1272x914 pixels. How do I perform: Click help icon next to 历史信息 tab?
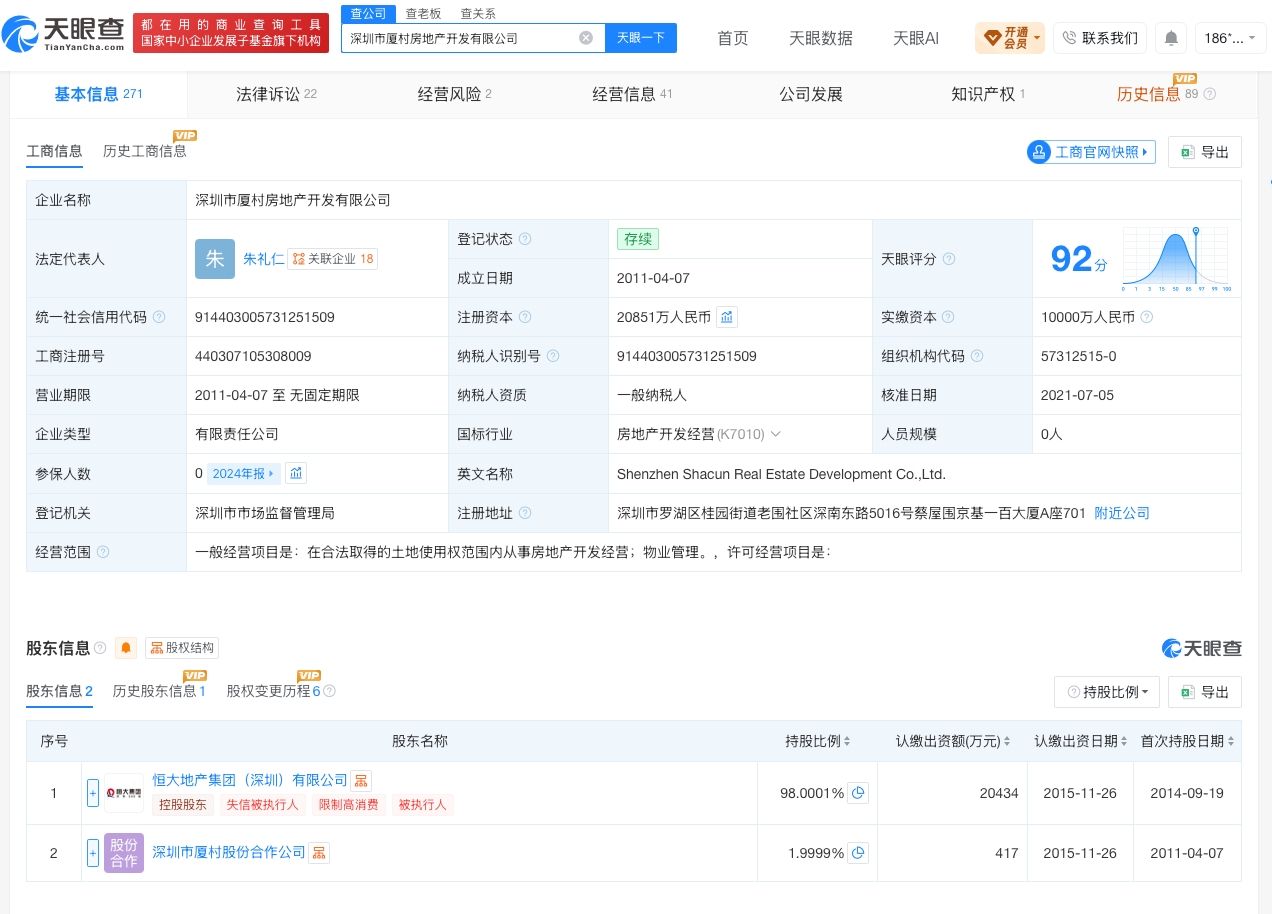(1210, 94)
